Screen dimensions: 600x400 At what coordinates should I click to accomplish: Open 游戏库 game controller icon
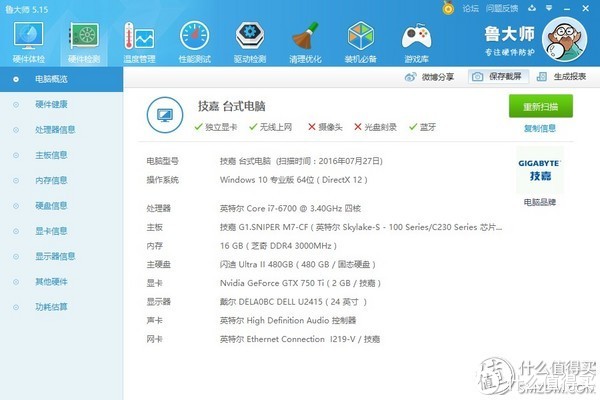click(416, 42)
